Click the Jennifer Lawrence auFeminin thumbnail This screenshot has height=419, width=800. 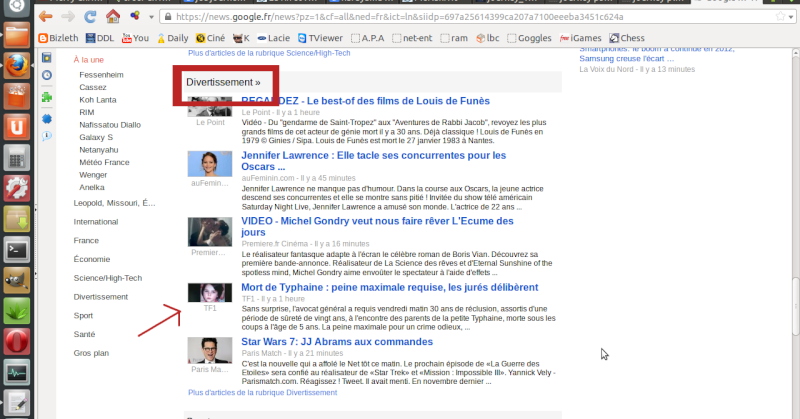click(210, 164)
